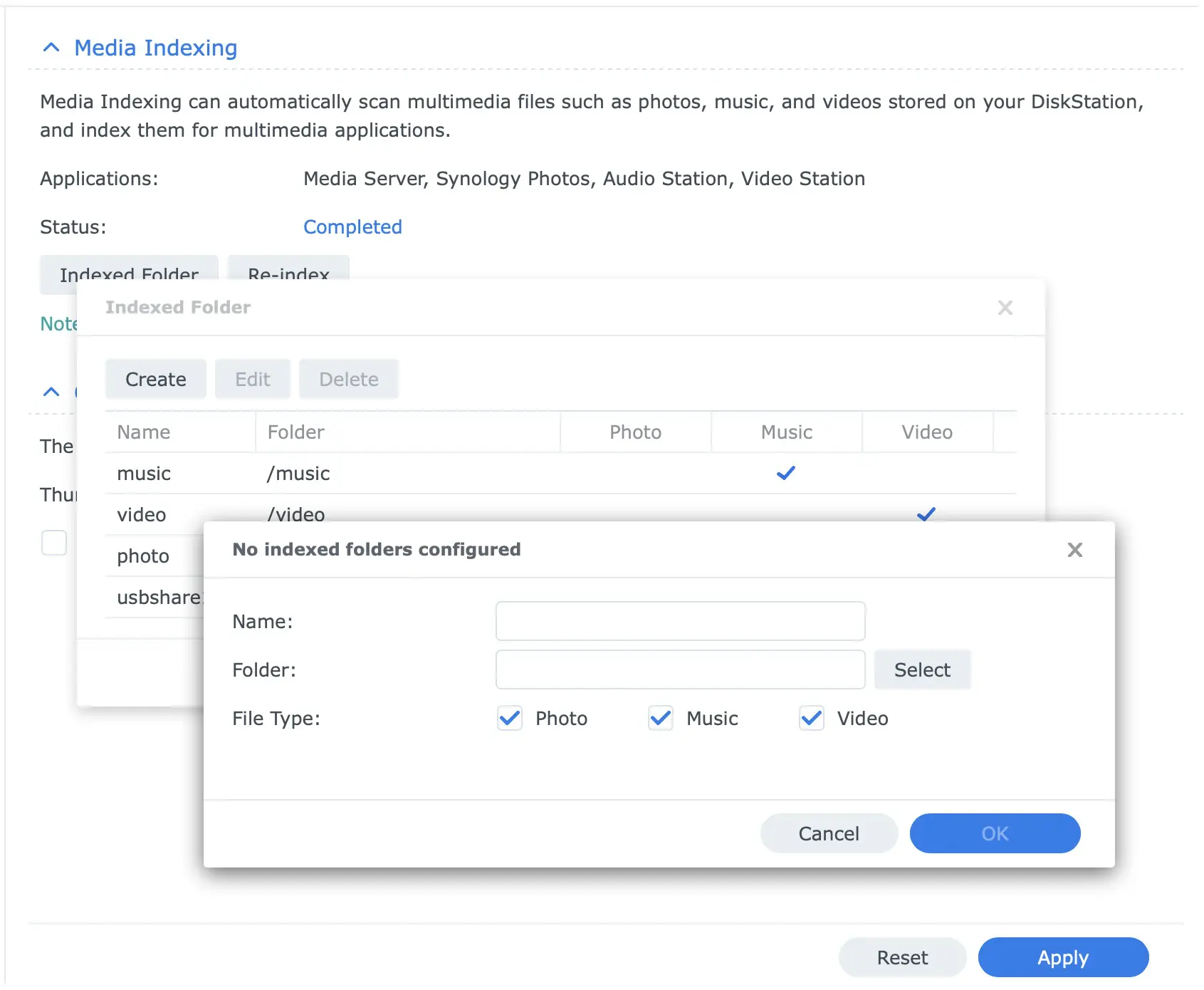Uncheck the Video file type checkbox
Image resolution: width=1204 pixels, height=990 pixels.
point(812,719)
